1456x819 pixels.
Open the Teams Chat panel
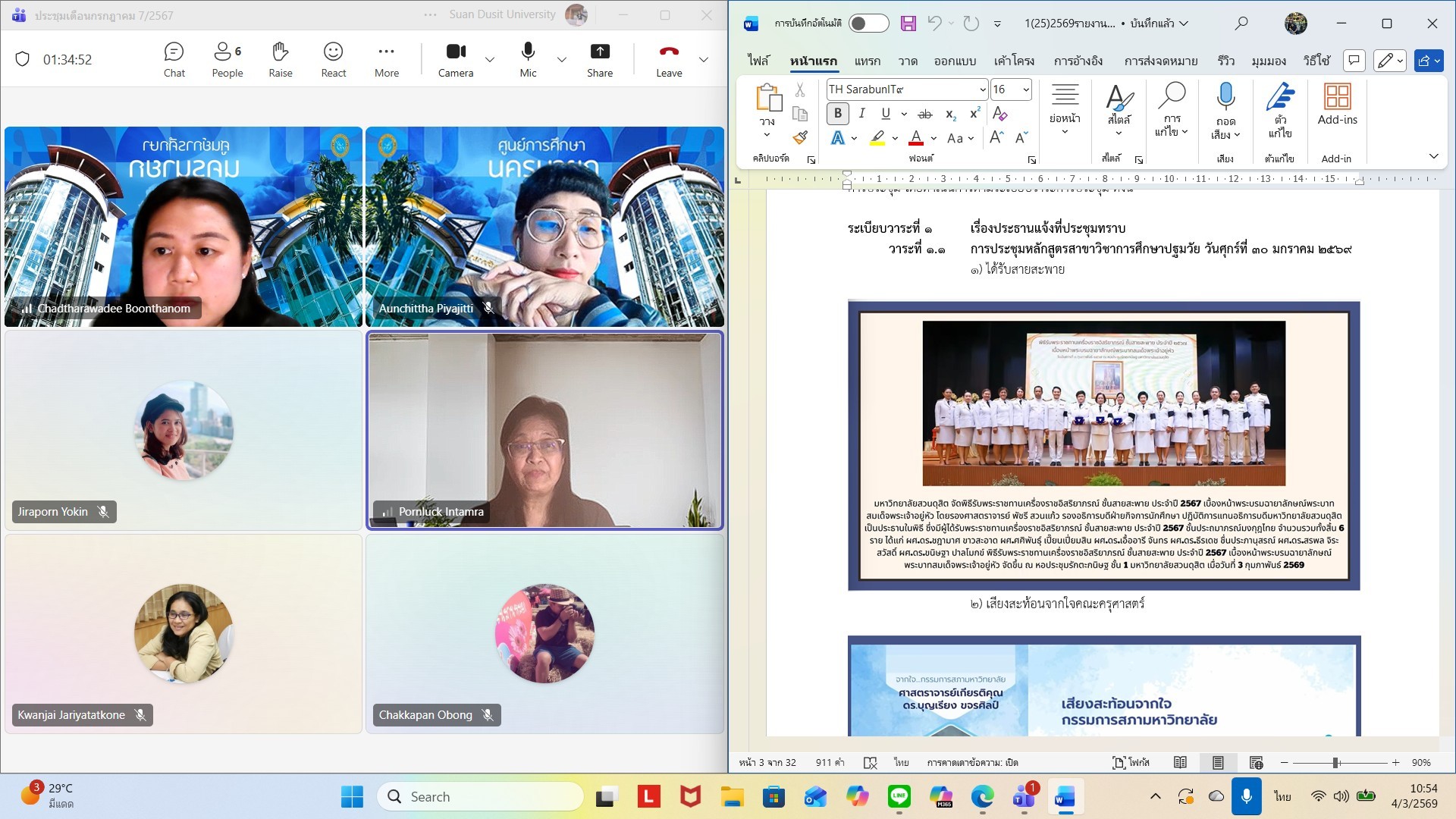pyautogui.click(x=174, y=60)
